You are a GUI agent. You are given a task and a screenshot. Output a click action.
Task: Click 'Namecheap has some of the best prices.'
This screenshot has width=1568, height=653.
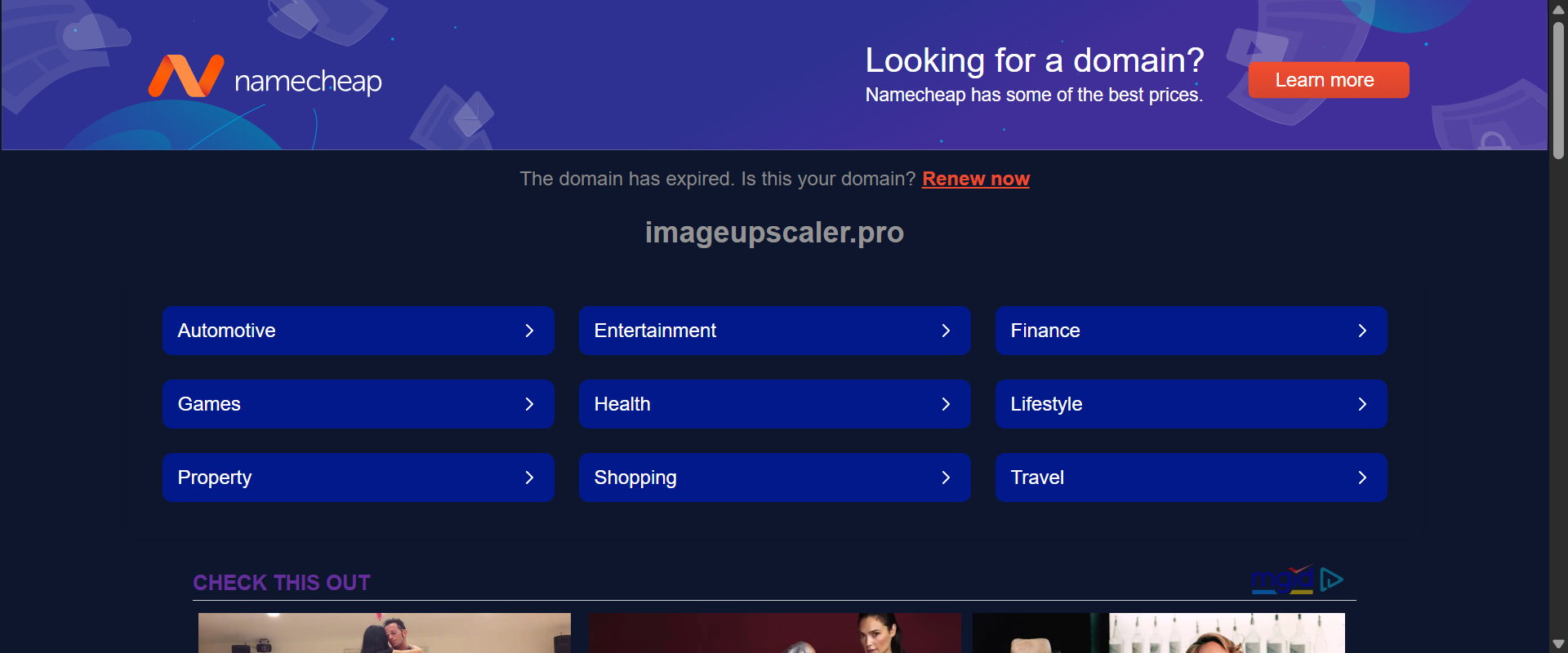click(x=1034, y=95)
